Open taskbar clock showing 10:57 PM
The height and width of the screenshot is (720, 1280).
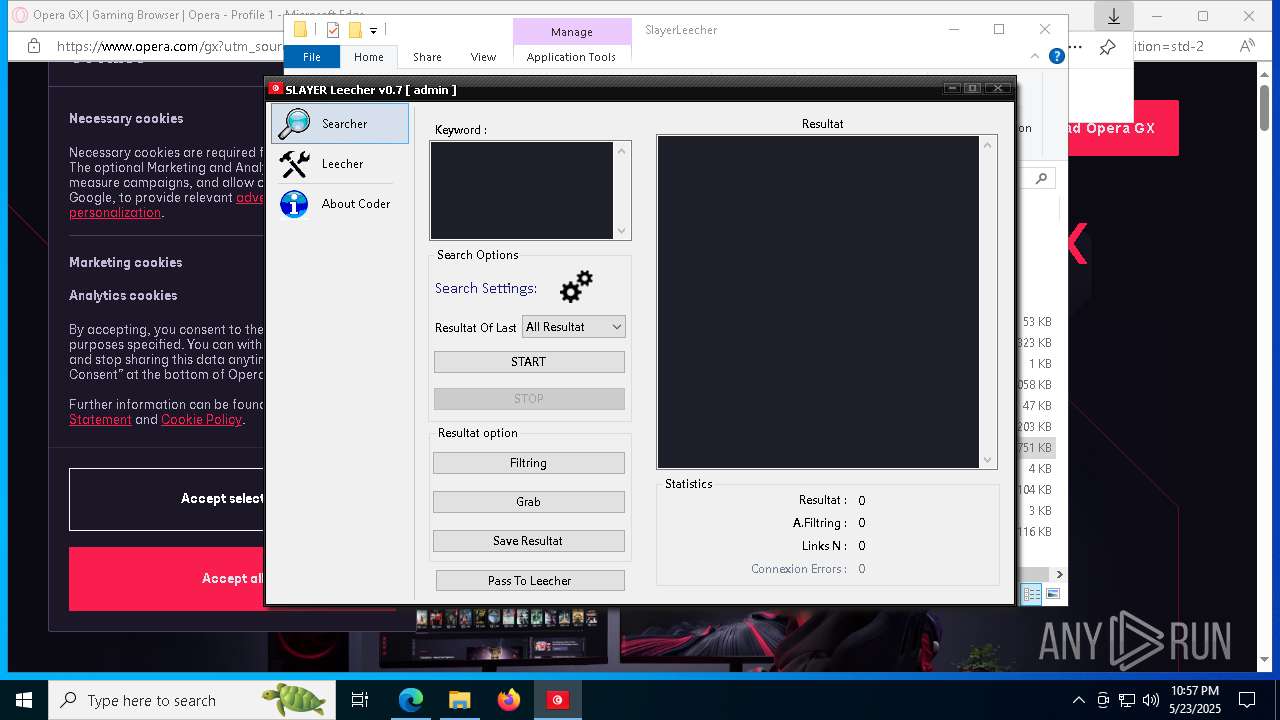[x=1194, y=700]
